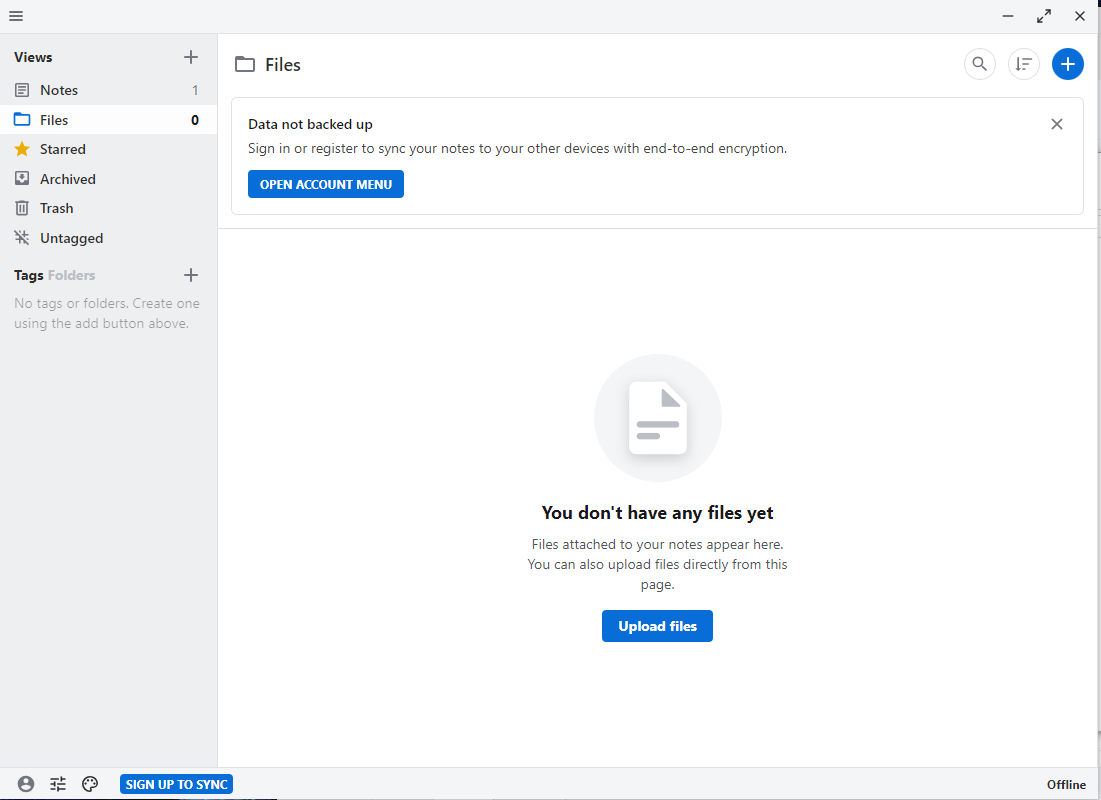Open the account menu icon in footer
Viewport: 1101px width, 800px height.
click(x=26, y=784)
